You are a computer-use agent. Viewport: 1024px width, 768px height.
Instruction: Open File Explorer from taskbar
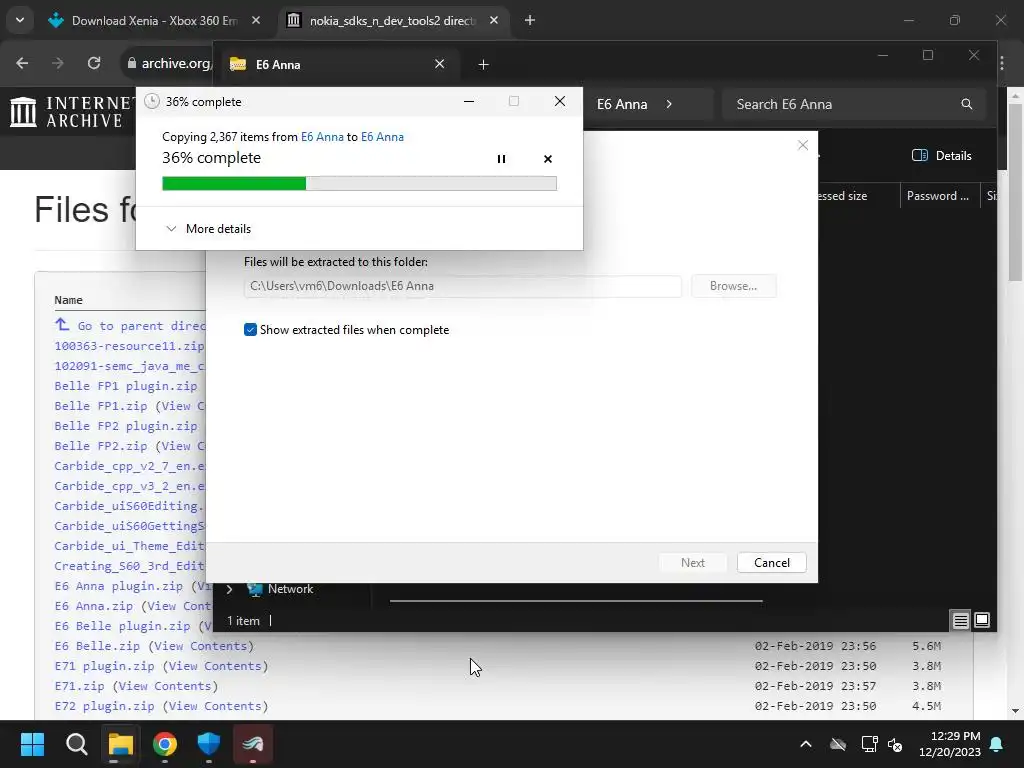pyautogui.click(x=121, y=744)
